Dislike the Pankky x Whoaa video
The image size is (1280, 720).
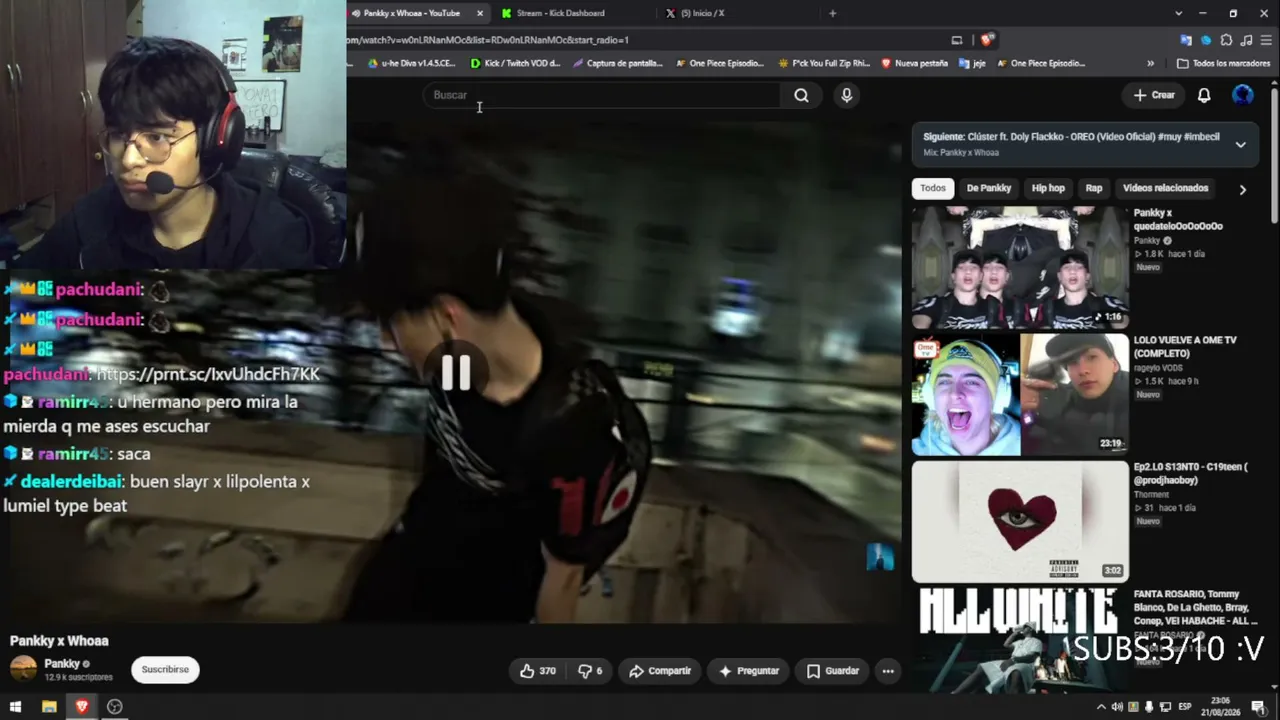tap(590, 671)
